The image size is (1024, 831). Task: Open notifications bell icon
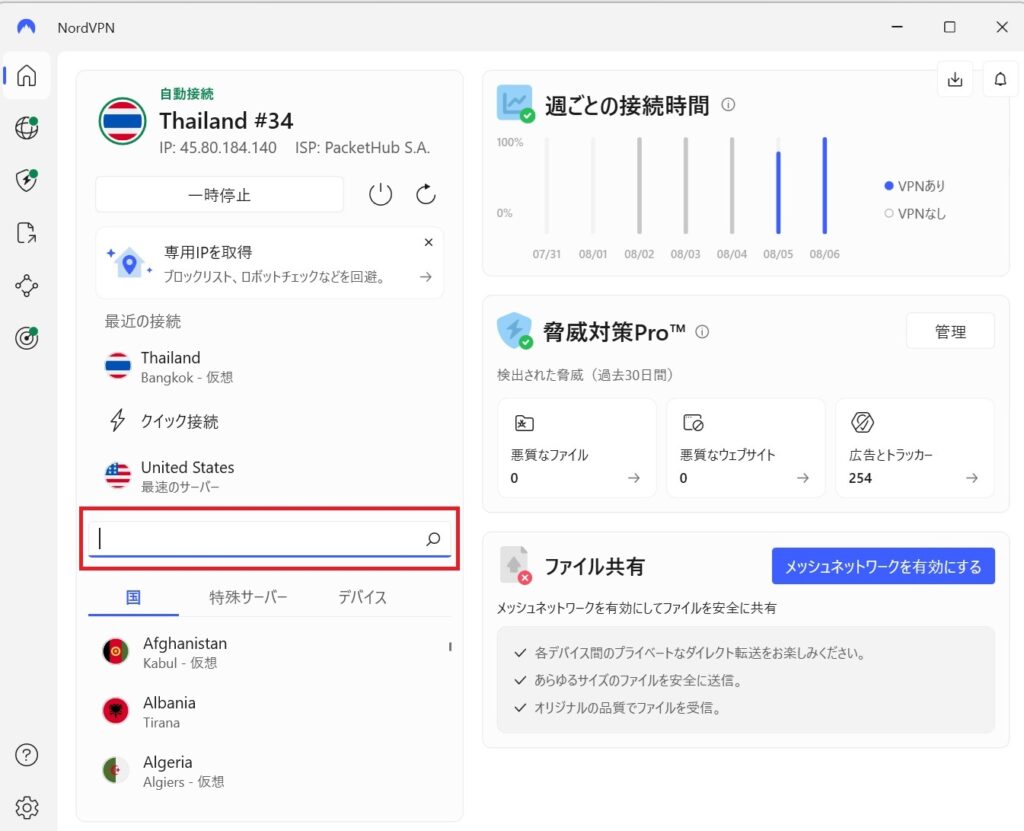(x=1000, y=80)
